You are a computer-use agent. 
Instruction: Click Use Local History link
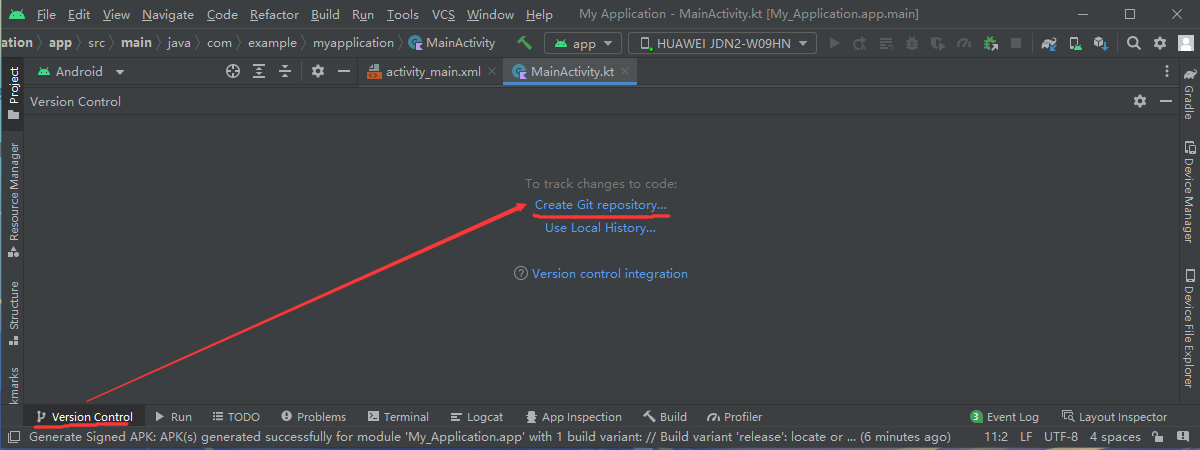click(x=600, y=228)
